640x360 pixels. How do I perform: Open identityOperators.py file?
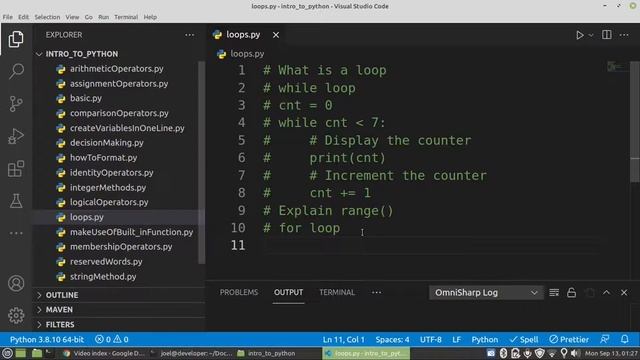pos(111,173)
